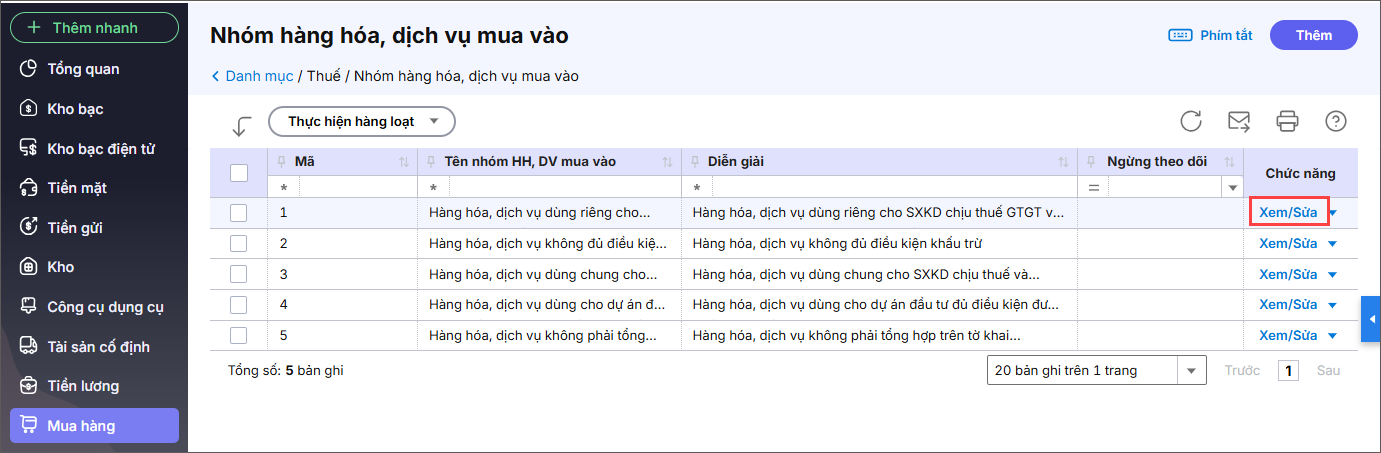Check the checkbox for row 3

238,274
